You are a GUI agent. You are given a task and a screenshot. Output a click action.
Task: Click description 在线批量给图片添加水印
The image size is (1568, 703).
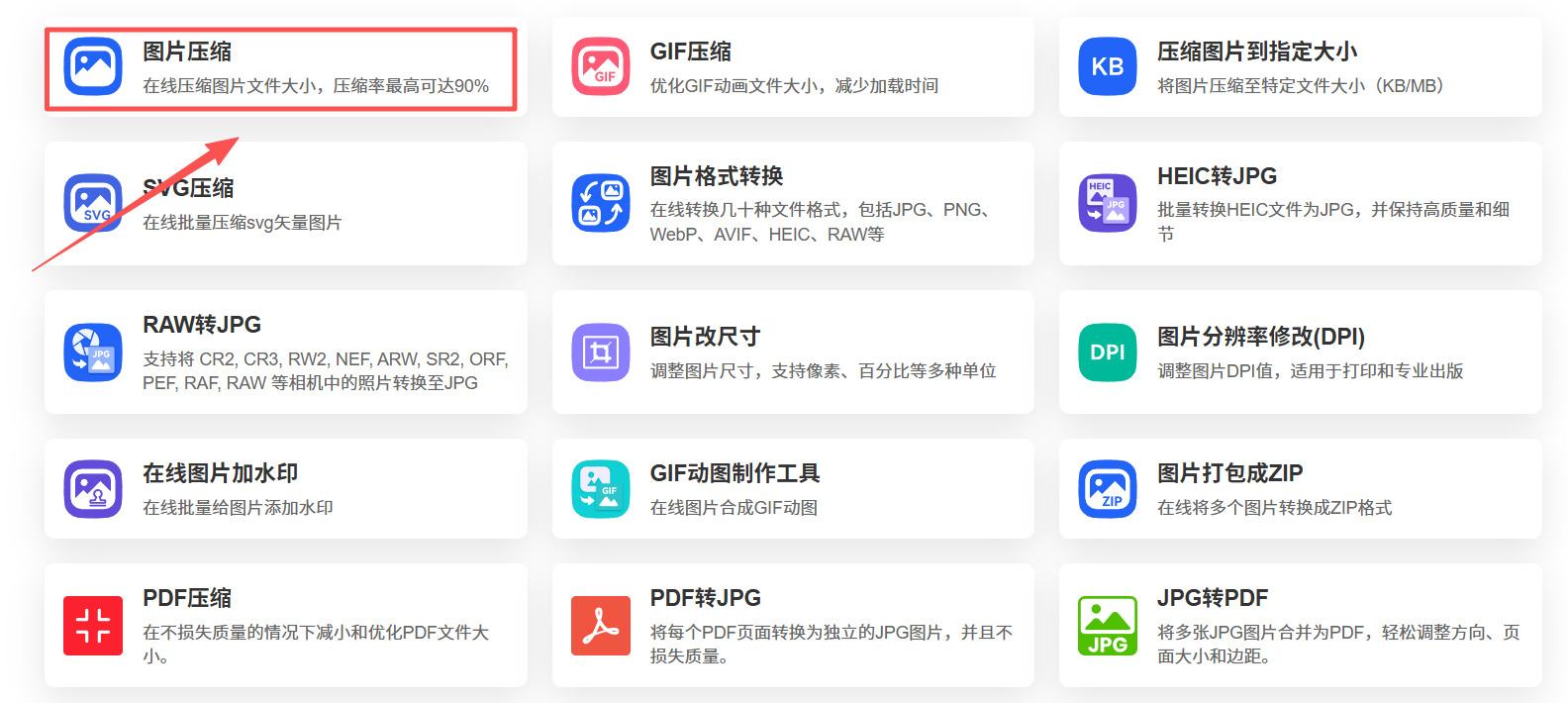(x=238, y=508)
